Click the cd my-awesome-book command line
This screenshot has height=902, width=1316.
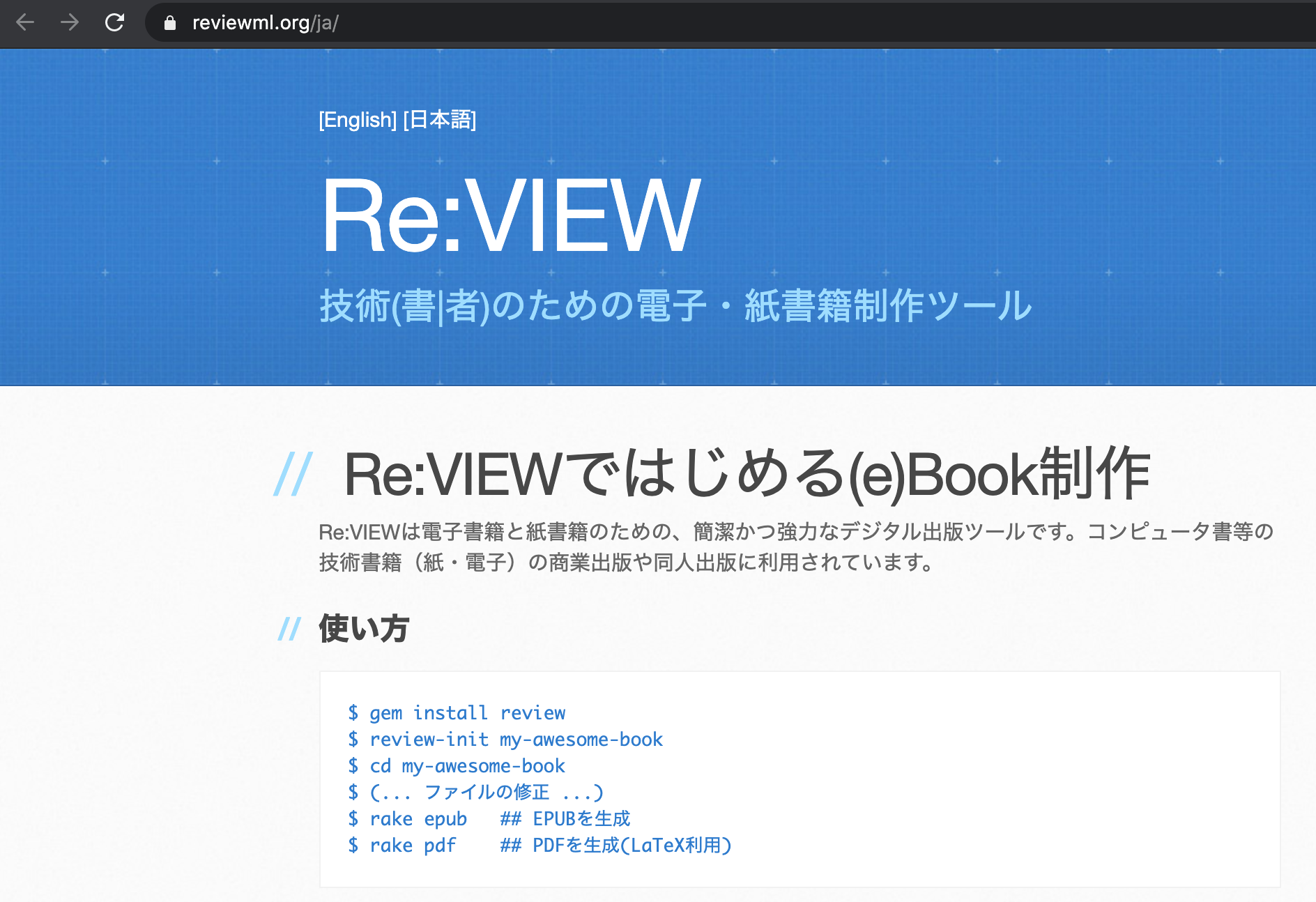pyautogui.click(x=457, y=765)
